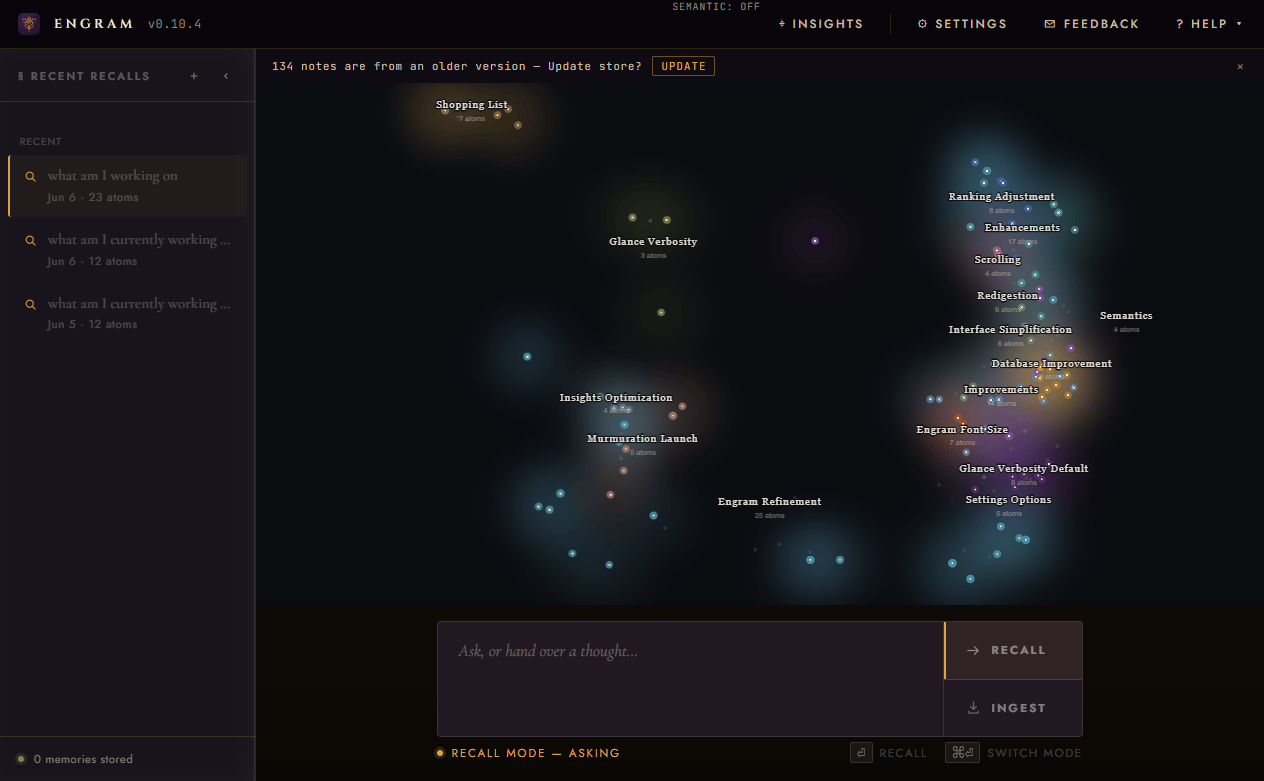Open the Feedback form

1092,24
